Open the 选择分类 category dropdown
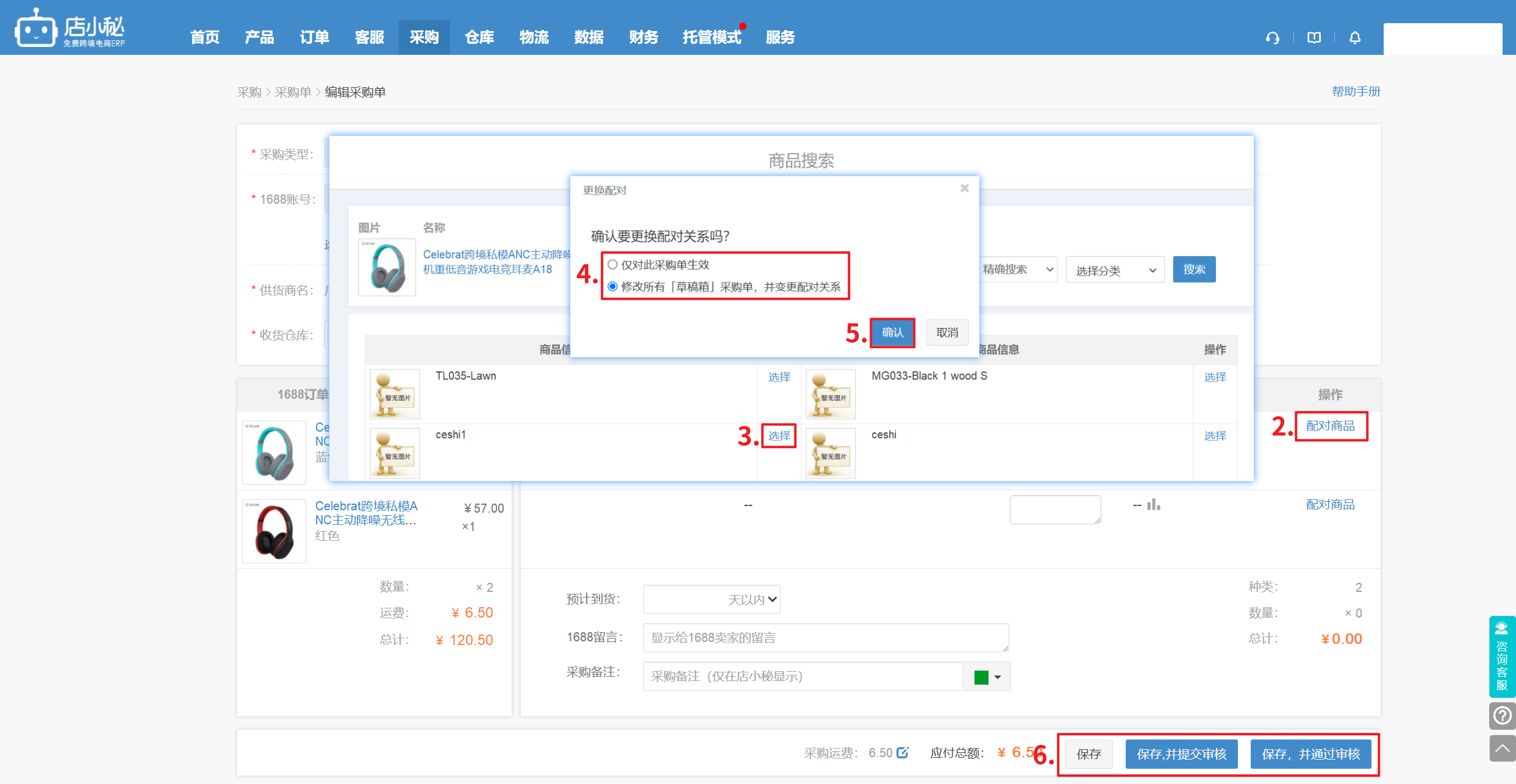The image size is (1516, 784). click(1115, 270)
